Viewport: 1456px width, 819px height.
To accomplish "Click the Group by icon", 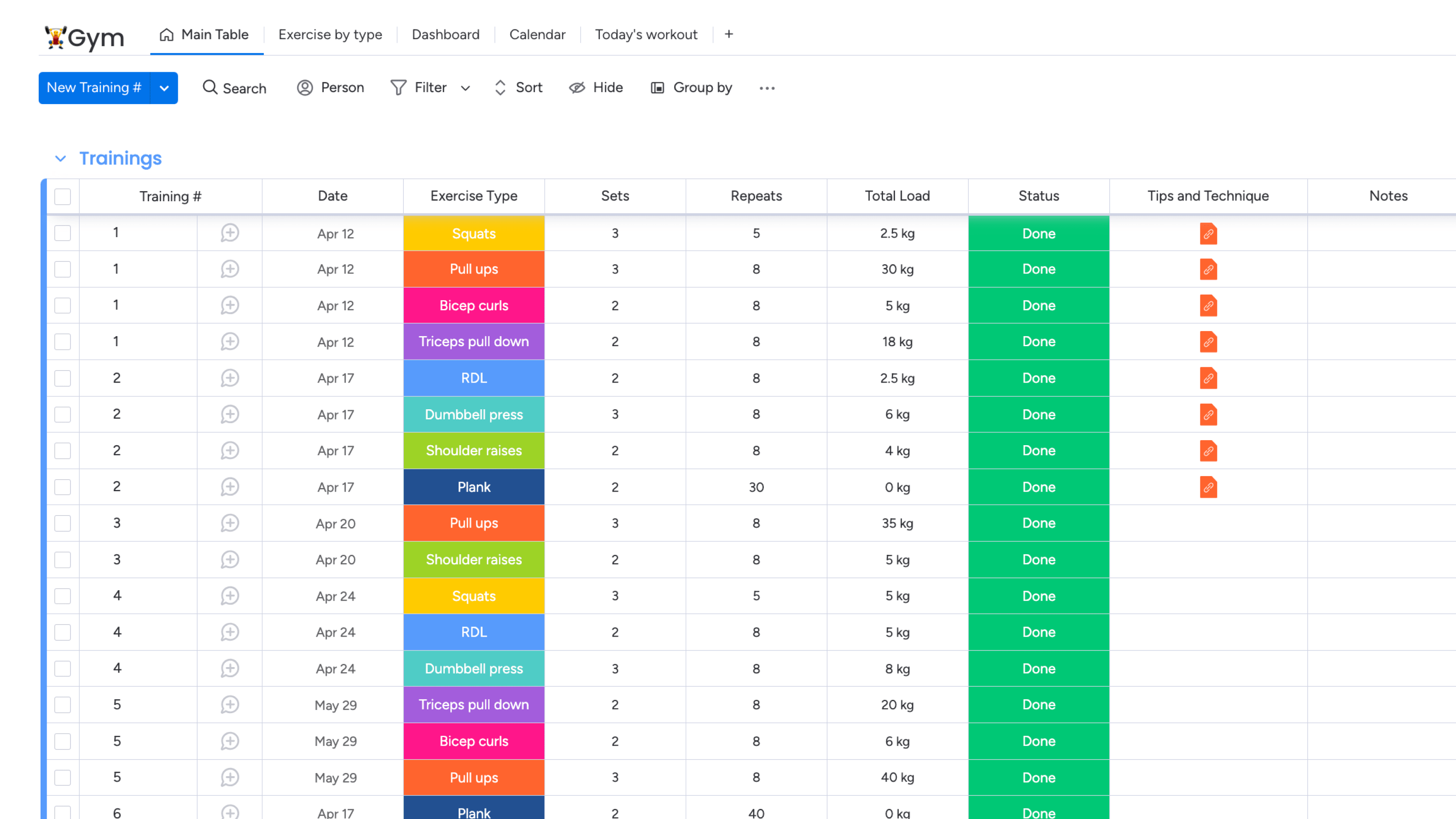I will tap(657, 87).
